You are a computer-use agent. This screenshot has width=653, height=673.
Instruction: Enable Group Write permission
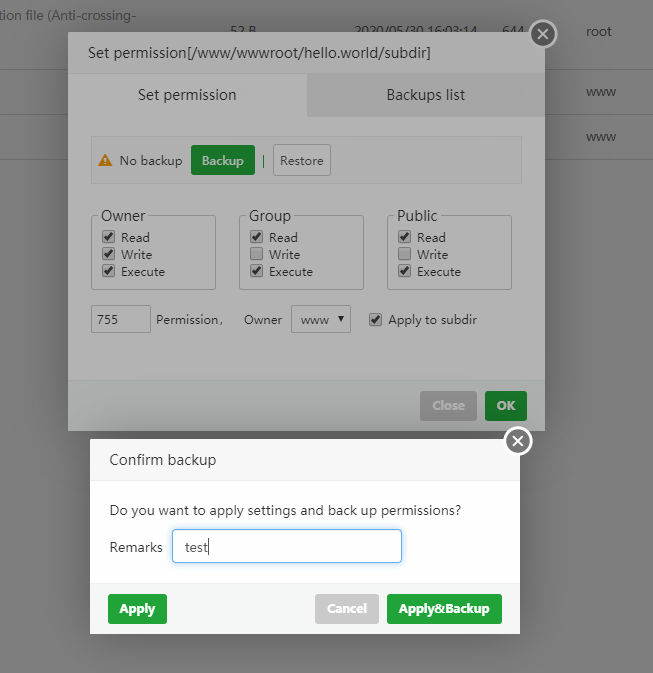(x=256, y=254)
